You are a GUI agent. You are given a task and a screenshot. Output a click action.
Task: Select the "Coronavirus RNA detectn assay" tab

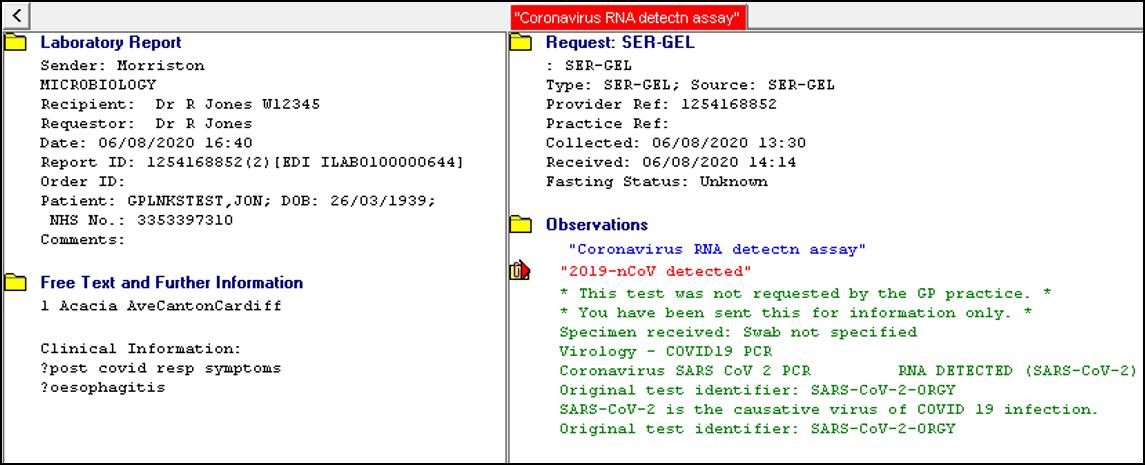point(629,18)
